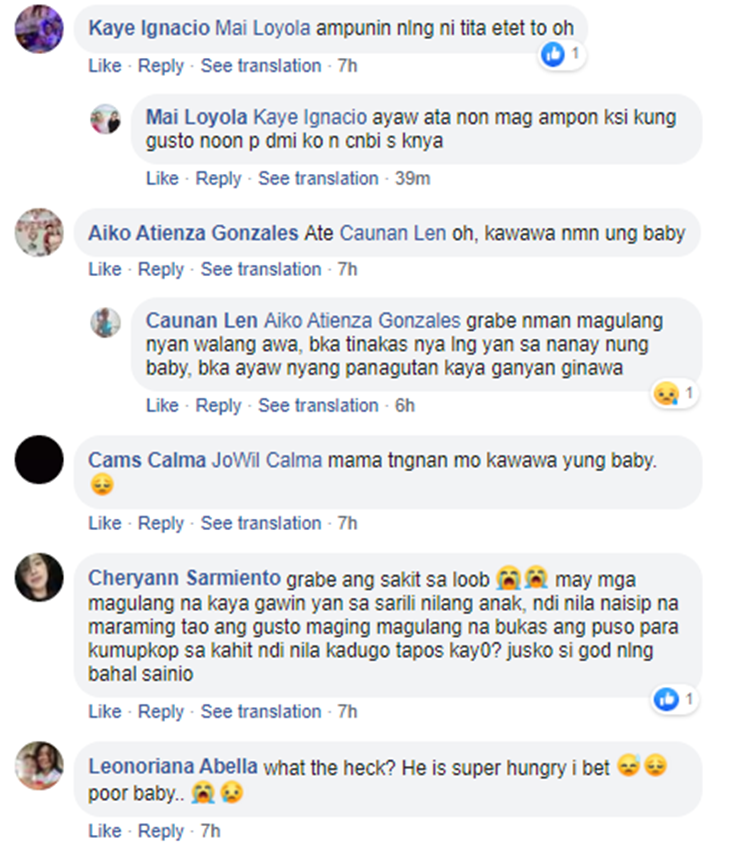Open Cheryann Sarmiento's profile photo
750x846 pixels.
(x=39, y=577)
